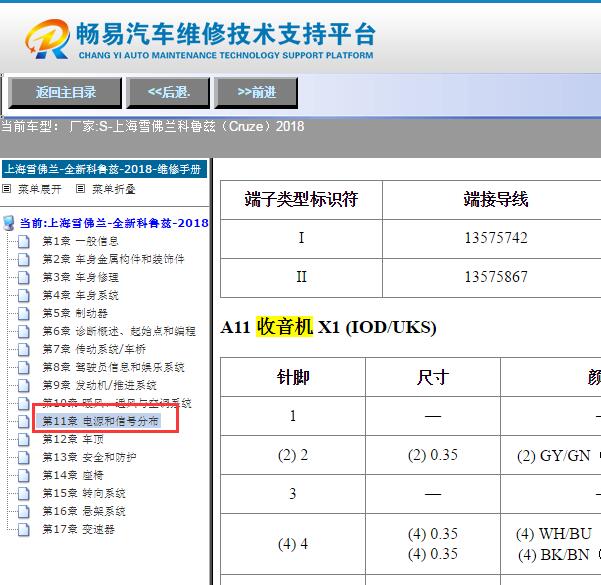Click page icon beside 第13章
The image size is (601, 585).
[24, 458]
